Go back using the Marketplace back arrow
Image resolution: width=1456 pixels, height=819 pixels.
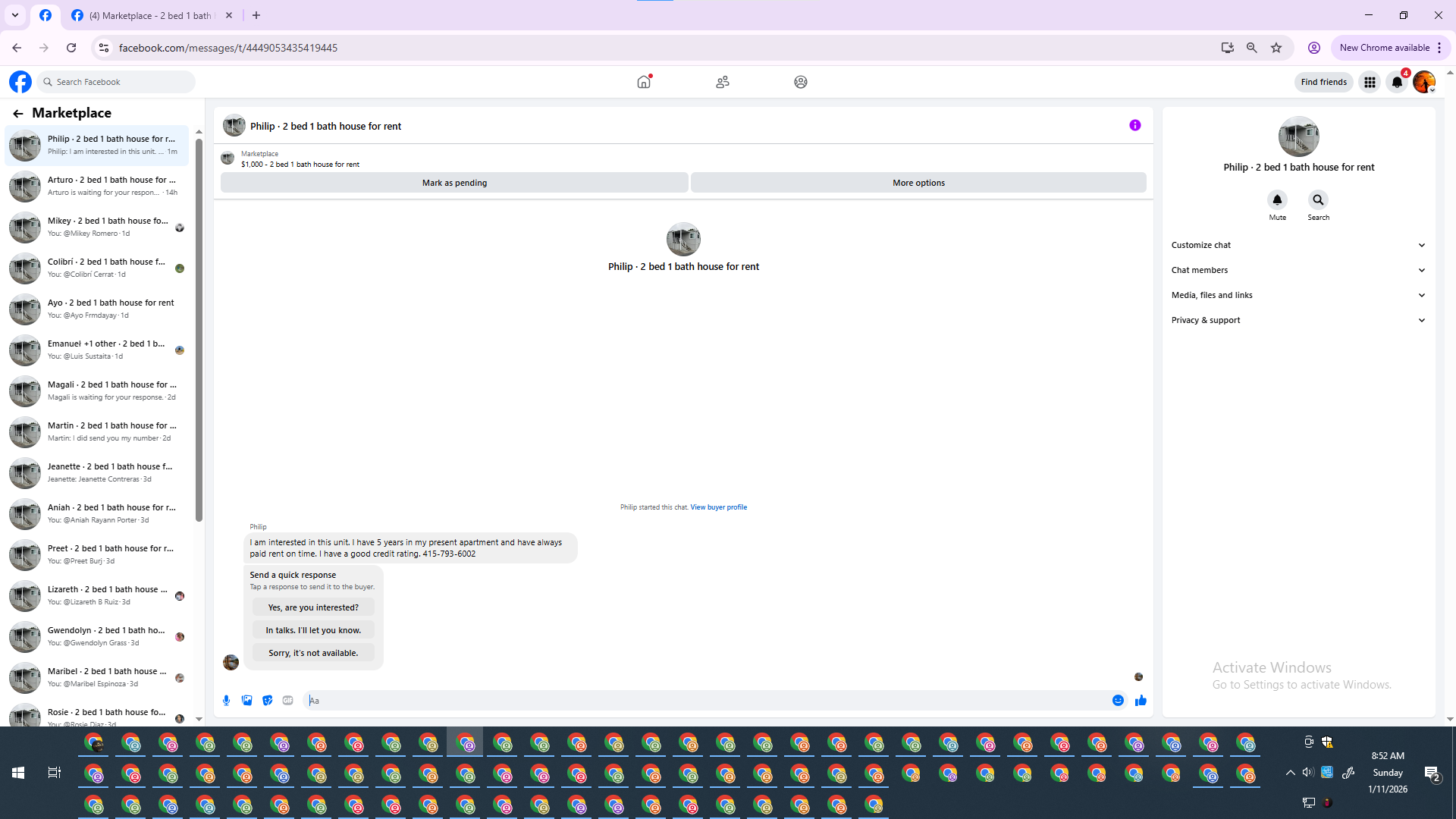tap(18, 113)
